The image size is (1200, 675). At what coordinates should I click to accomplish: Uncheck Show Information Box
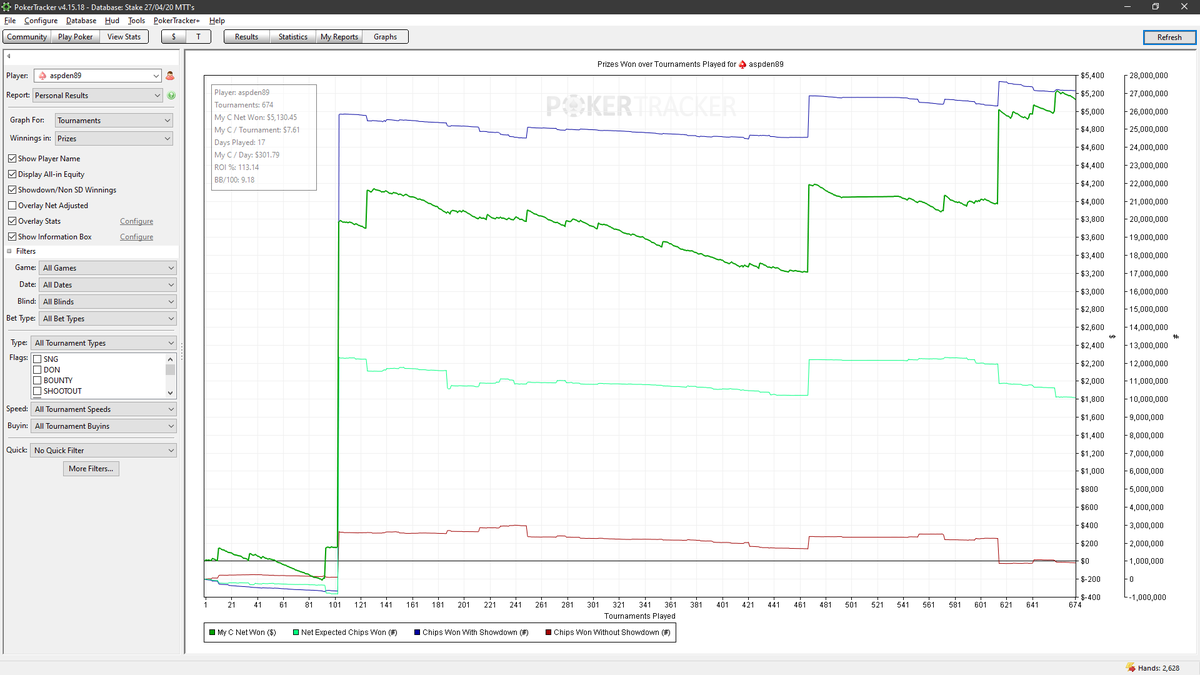pos(12,237)
